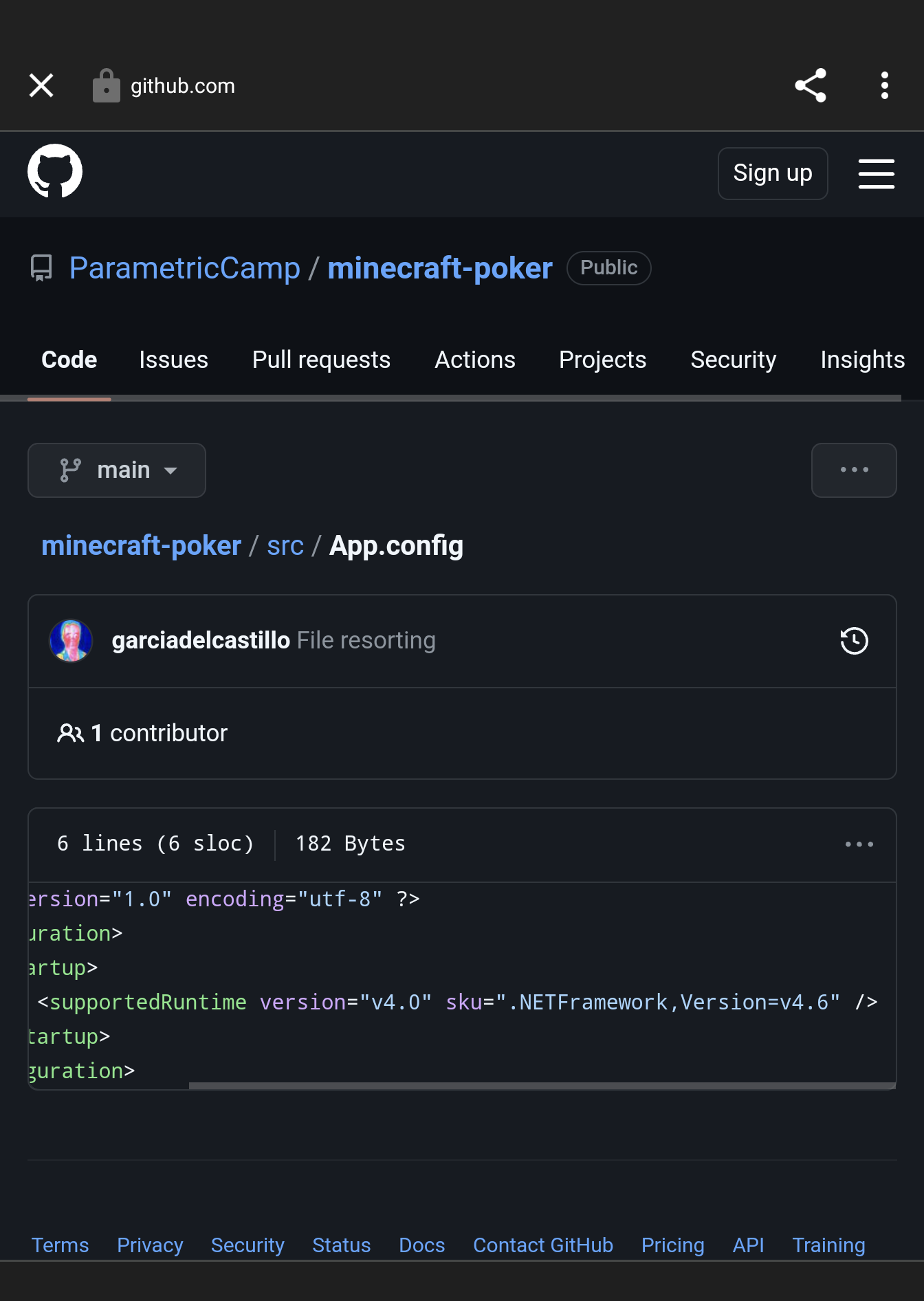The width and height of the screenshot is (924, 1301).
Task: View file history via clock icon
Action: click(854, 641)
